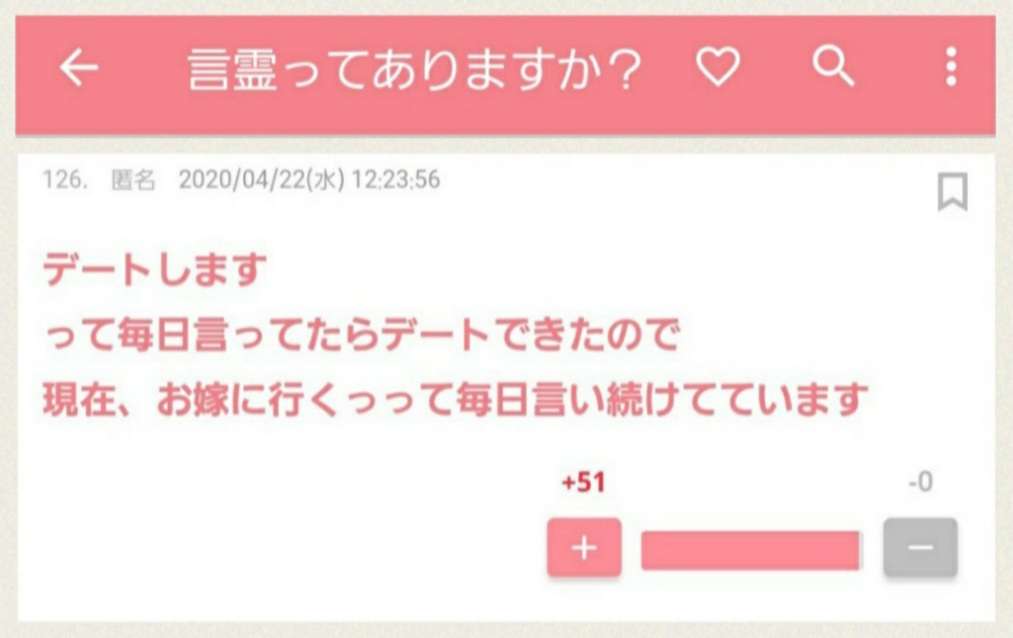This screenshot has height=638, width=1013.
Task: Select comment number 126
Action: click(65, 180)
